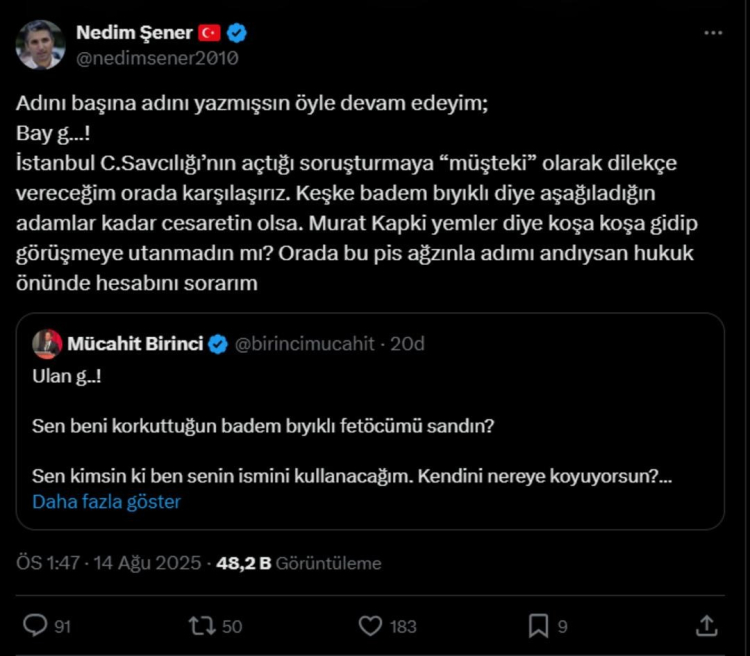Viewport: 750px width, 656px height.
Task: Click the share upload icon
Action: pos(706,626)
